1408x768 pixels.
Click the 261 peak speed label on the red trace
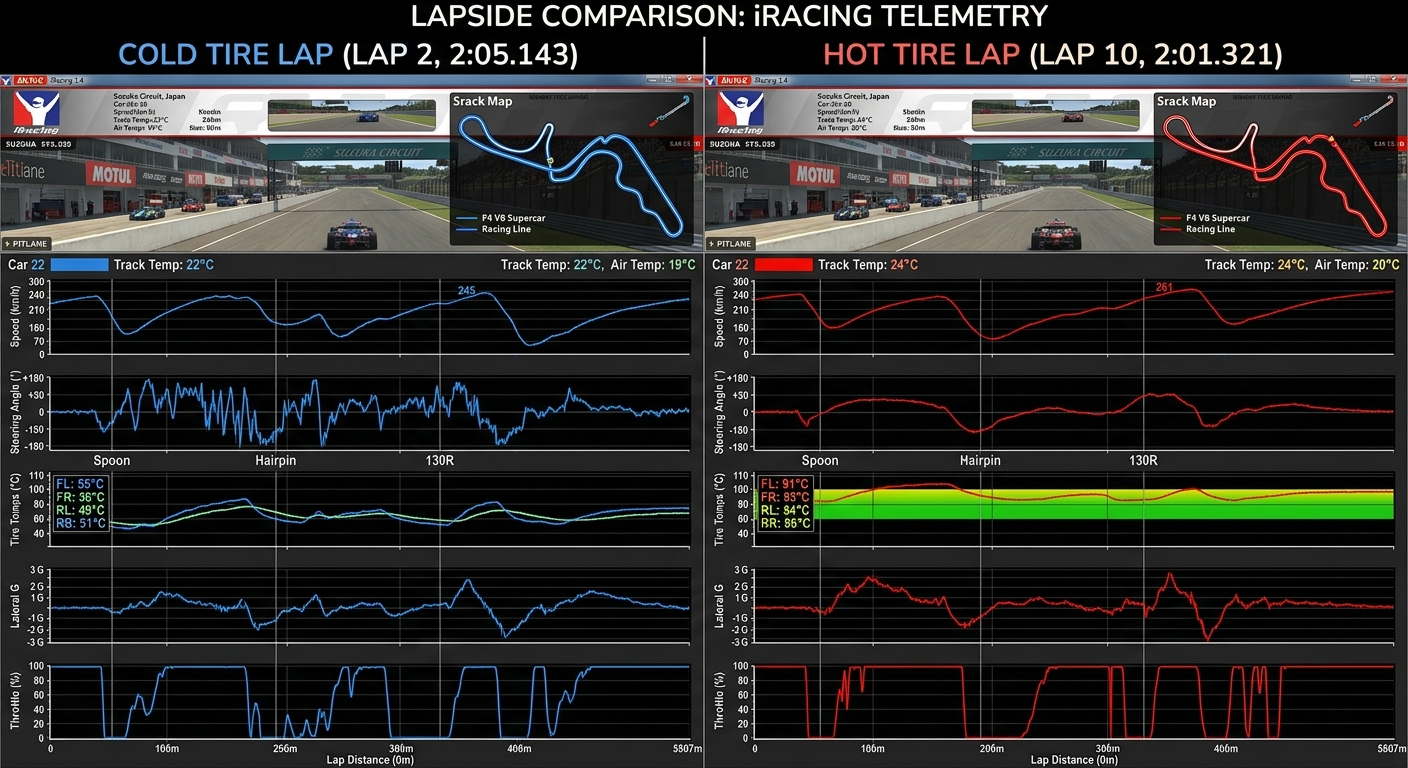point(1164,288)
